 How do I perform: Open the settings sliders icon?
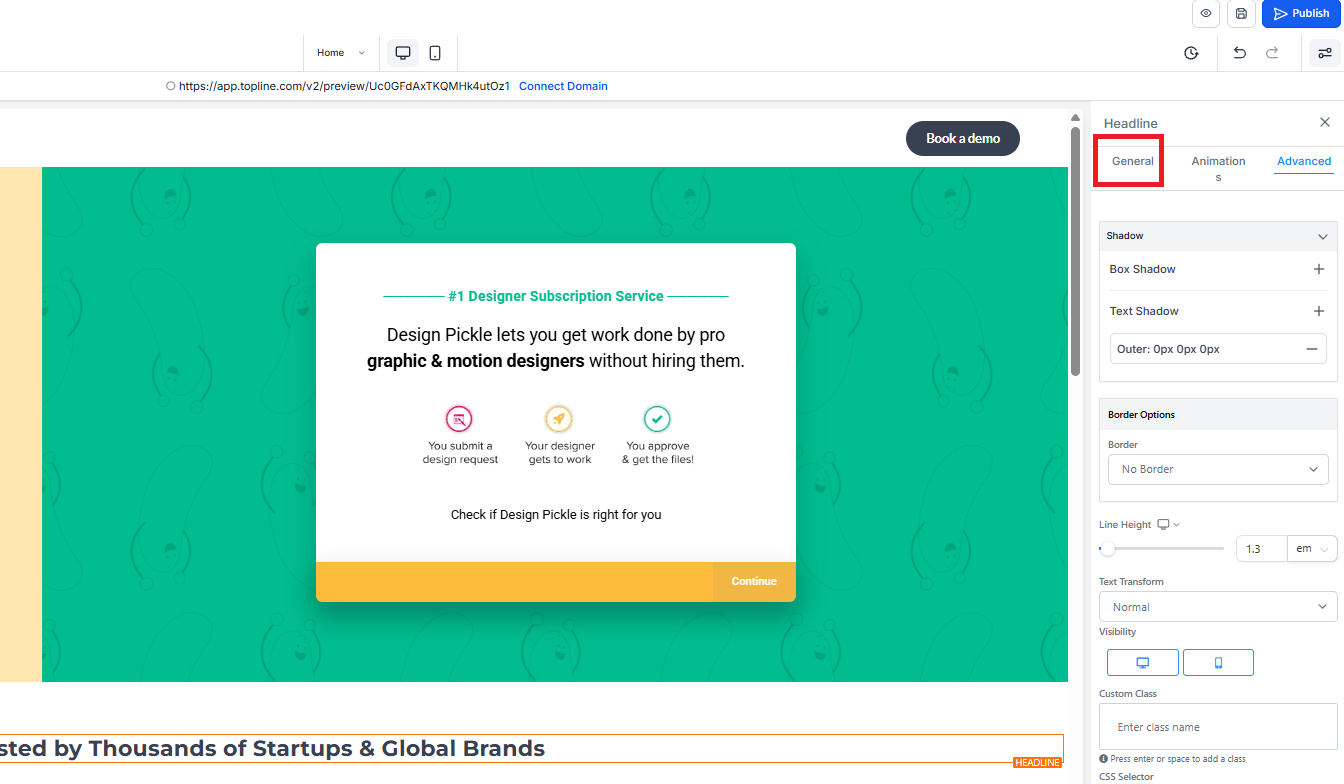pyautogui.click(x=1325, y=53)
